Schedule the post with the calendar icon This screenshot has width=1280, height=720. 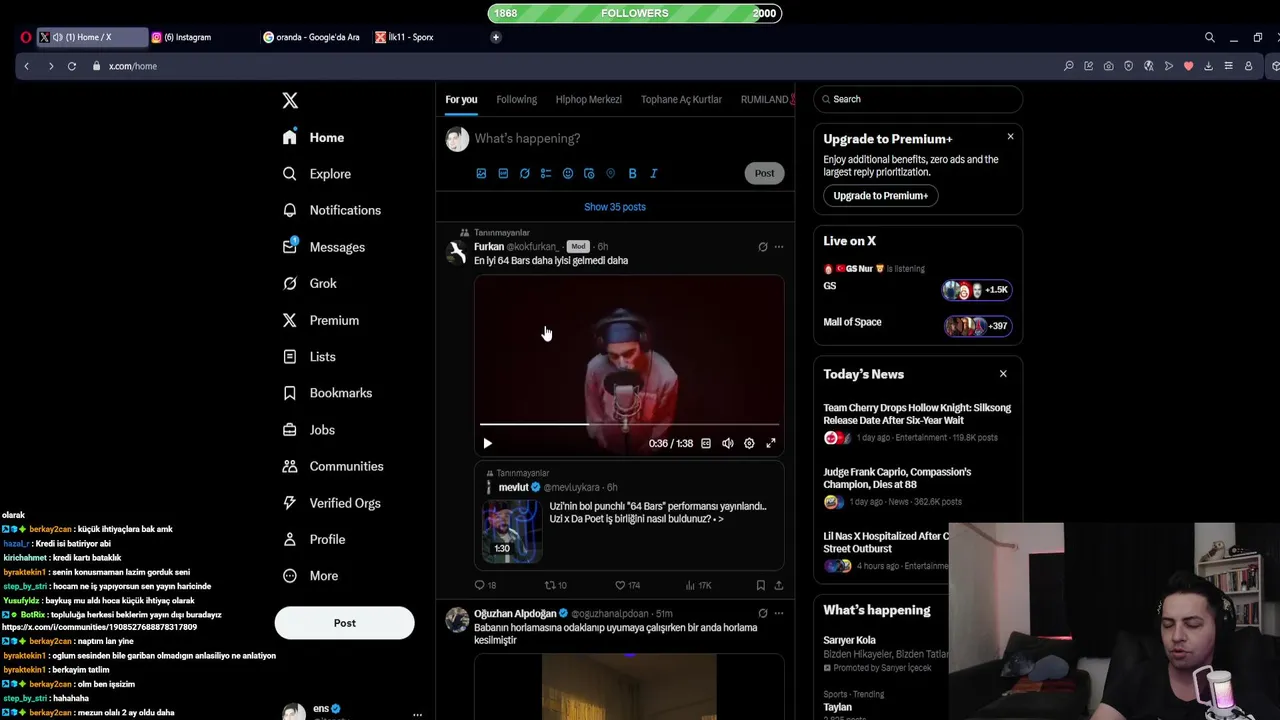coord(589,173)
